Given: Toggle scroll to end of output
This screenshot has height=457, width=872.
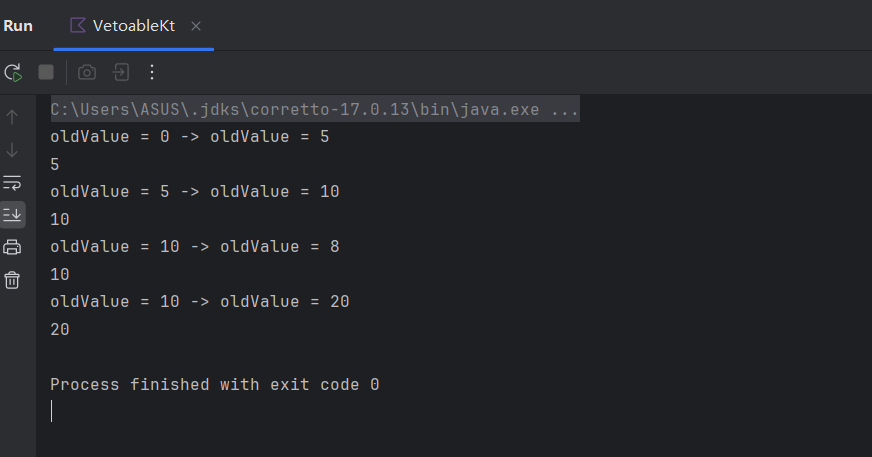Looking at the screenshot, I should (12, 215).
